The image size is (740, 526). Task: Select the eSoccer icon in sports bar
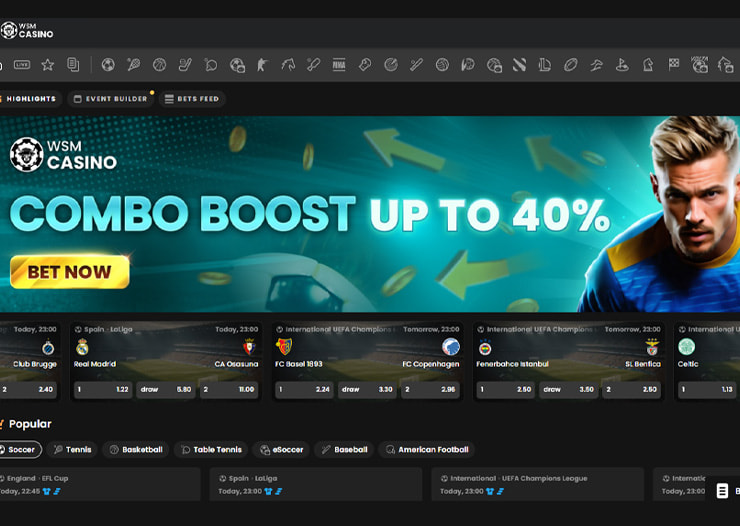tap(237, 65)
